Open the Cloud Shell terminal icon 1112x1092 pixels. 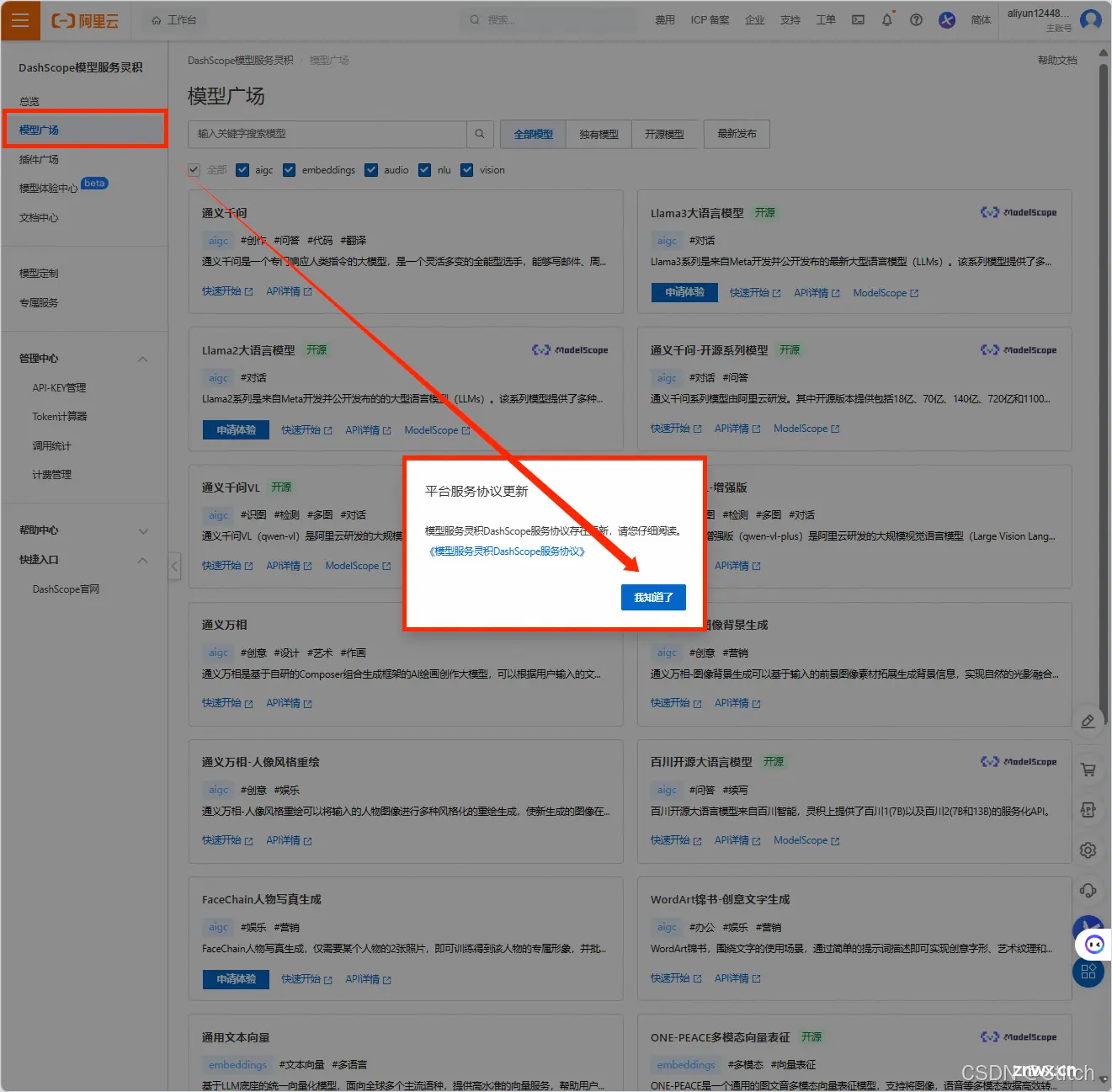tap(858, 20)
